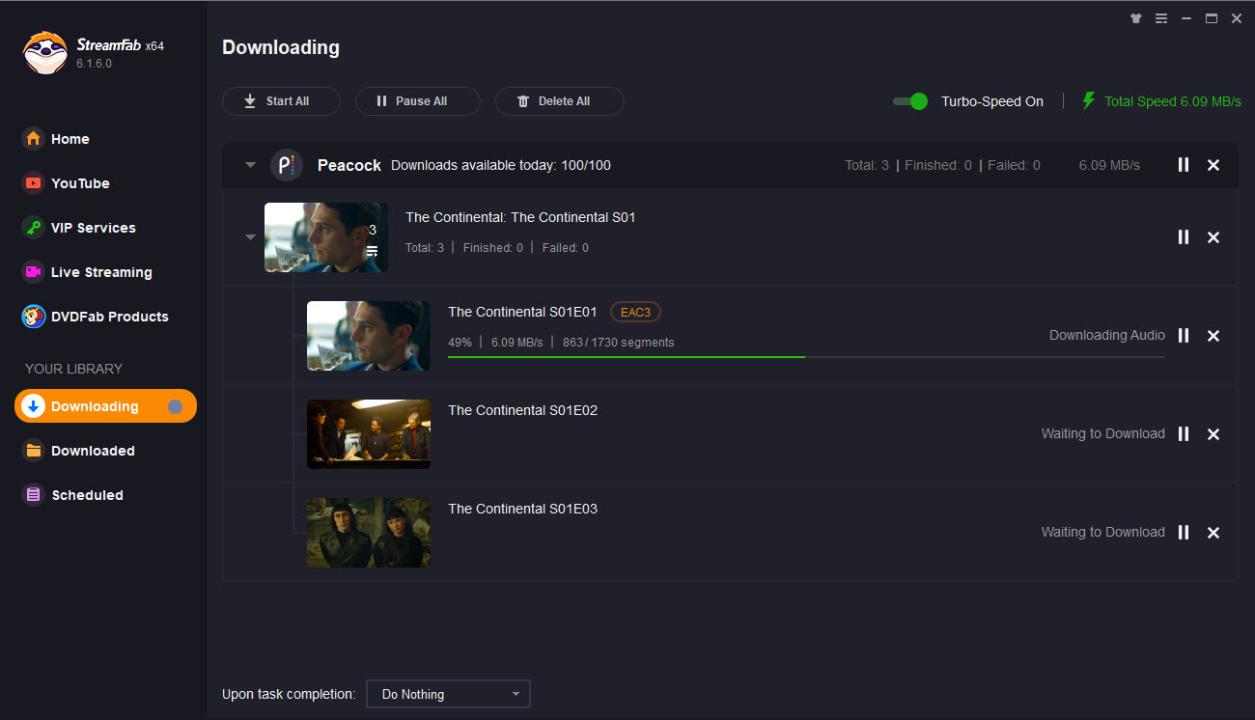Go to VIP Services

[x=80, y=228]
